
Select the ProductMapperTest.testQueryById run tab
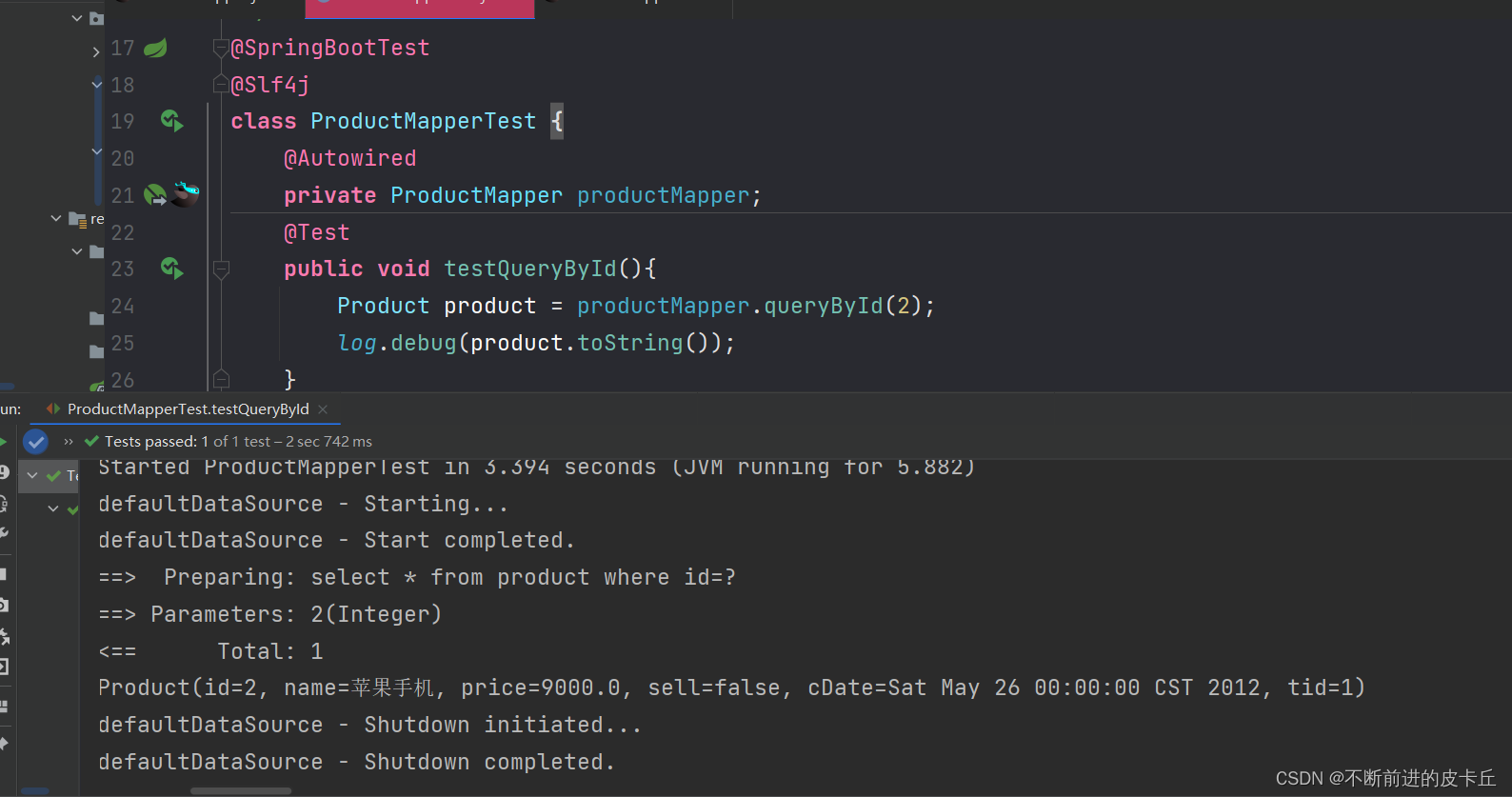[188, 408]
